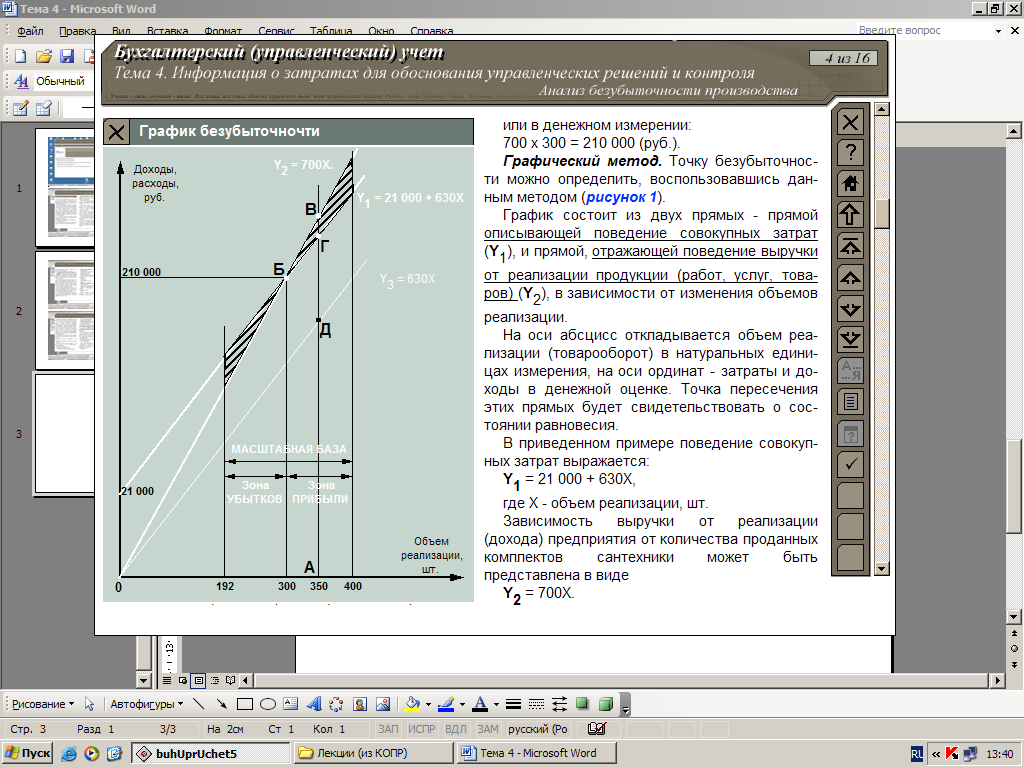Open the Таблица menu

point(331,31)
